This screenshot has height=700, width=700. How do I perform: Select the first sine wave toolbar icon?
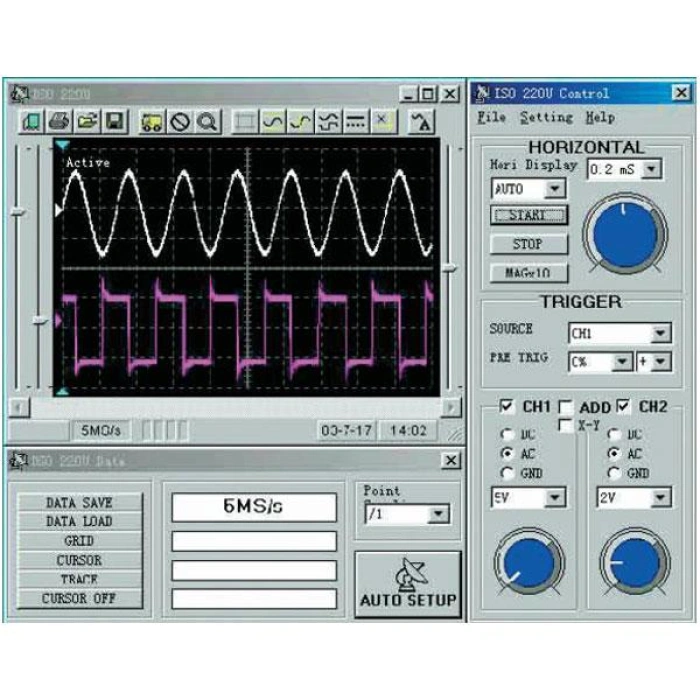coord(272,122)
